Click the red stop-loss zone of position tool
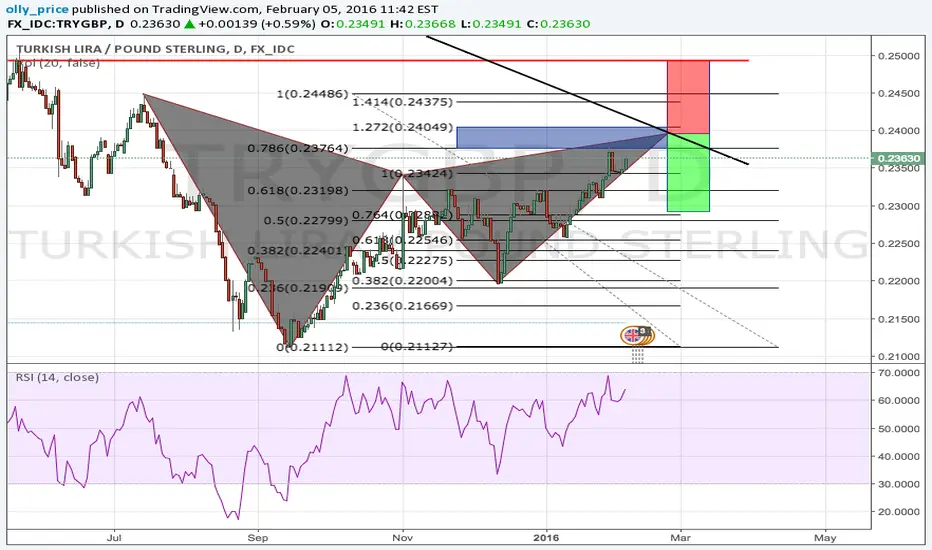 [688, 97]
